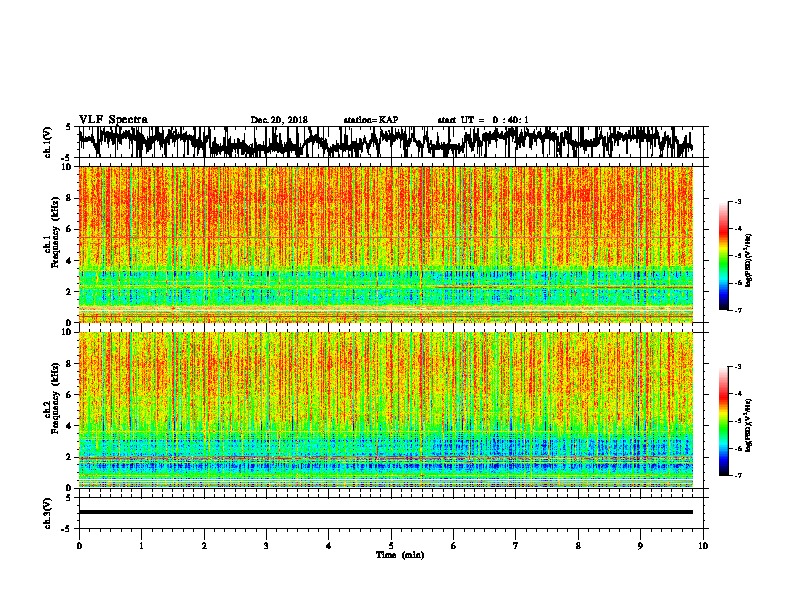The image size is (792, 612).
Task: Click the '1' tick on the time axis
Action: tap(141, 545)
